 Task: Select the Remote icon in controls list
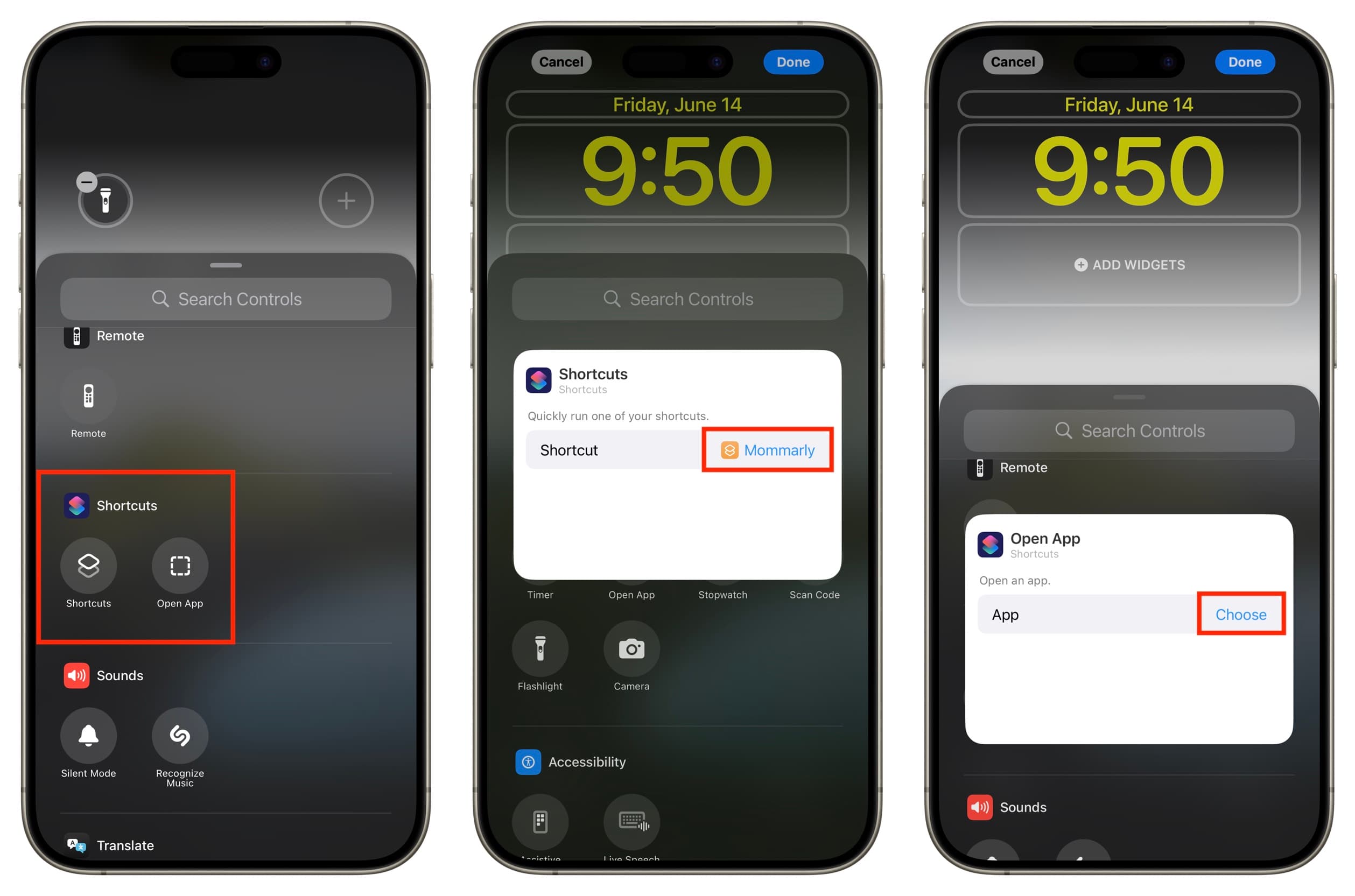click(87, 395)
